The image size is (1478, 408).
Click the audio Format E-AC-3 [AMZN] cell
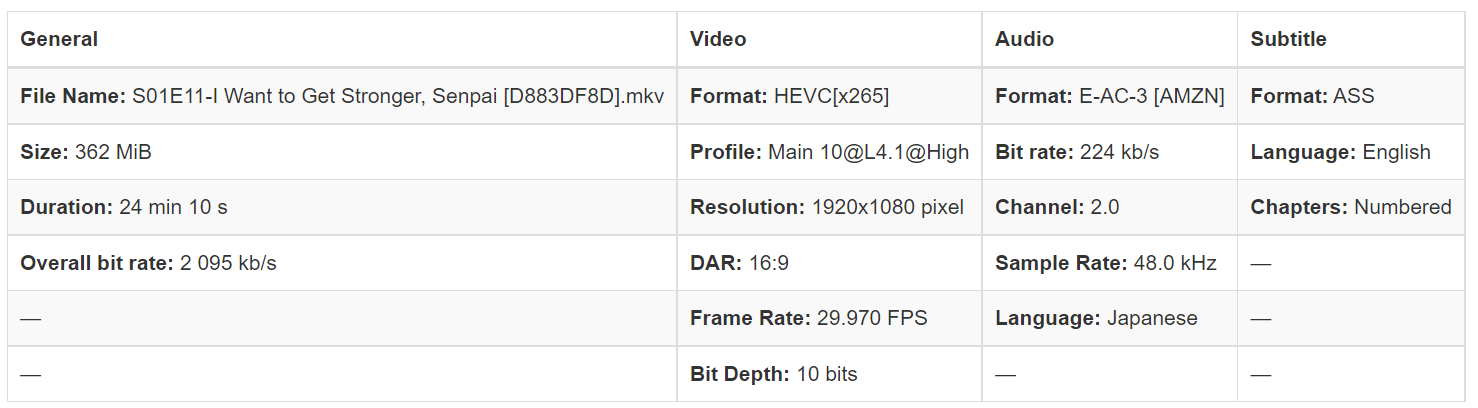(x=1109, y=97)
